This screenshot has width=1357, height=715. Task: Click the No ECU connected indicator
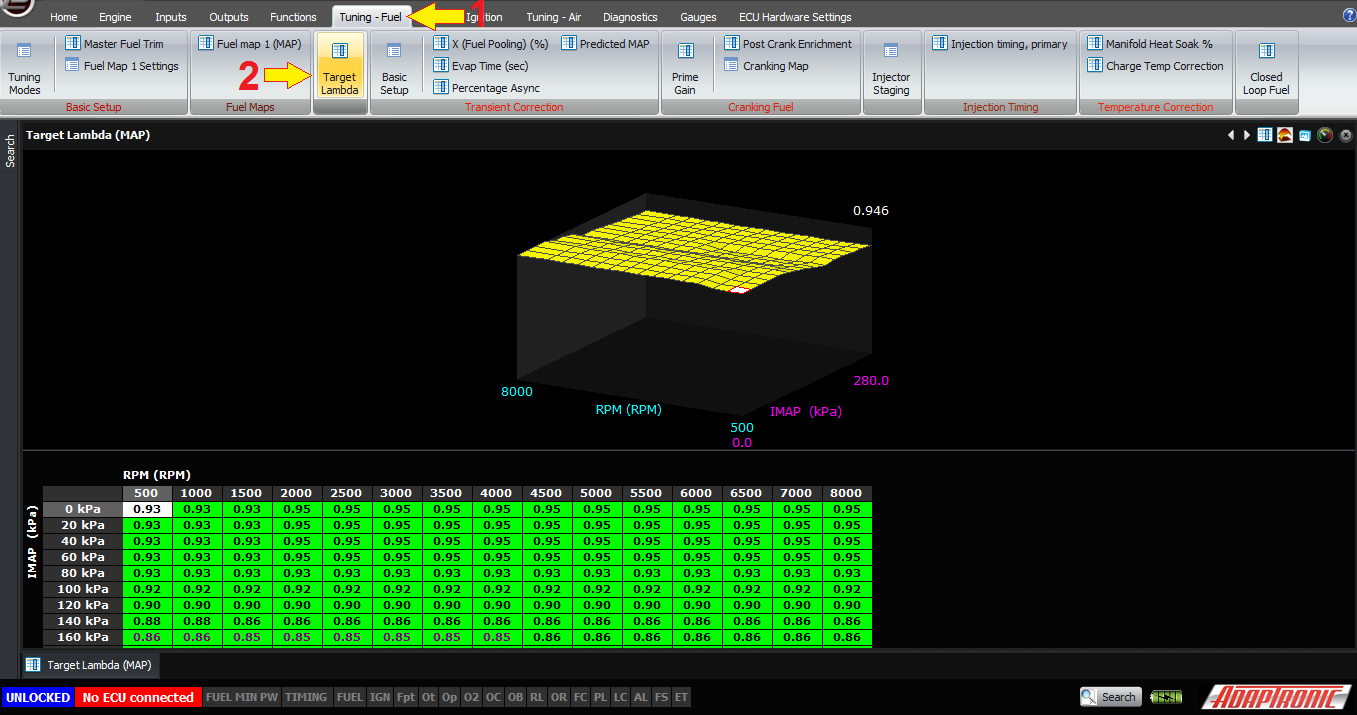click(138, 697)
